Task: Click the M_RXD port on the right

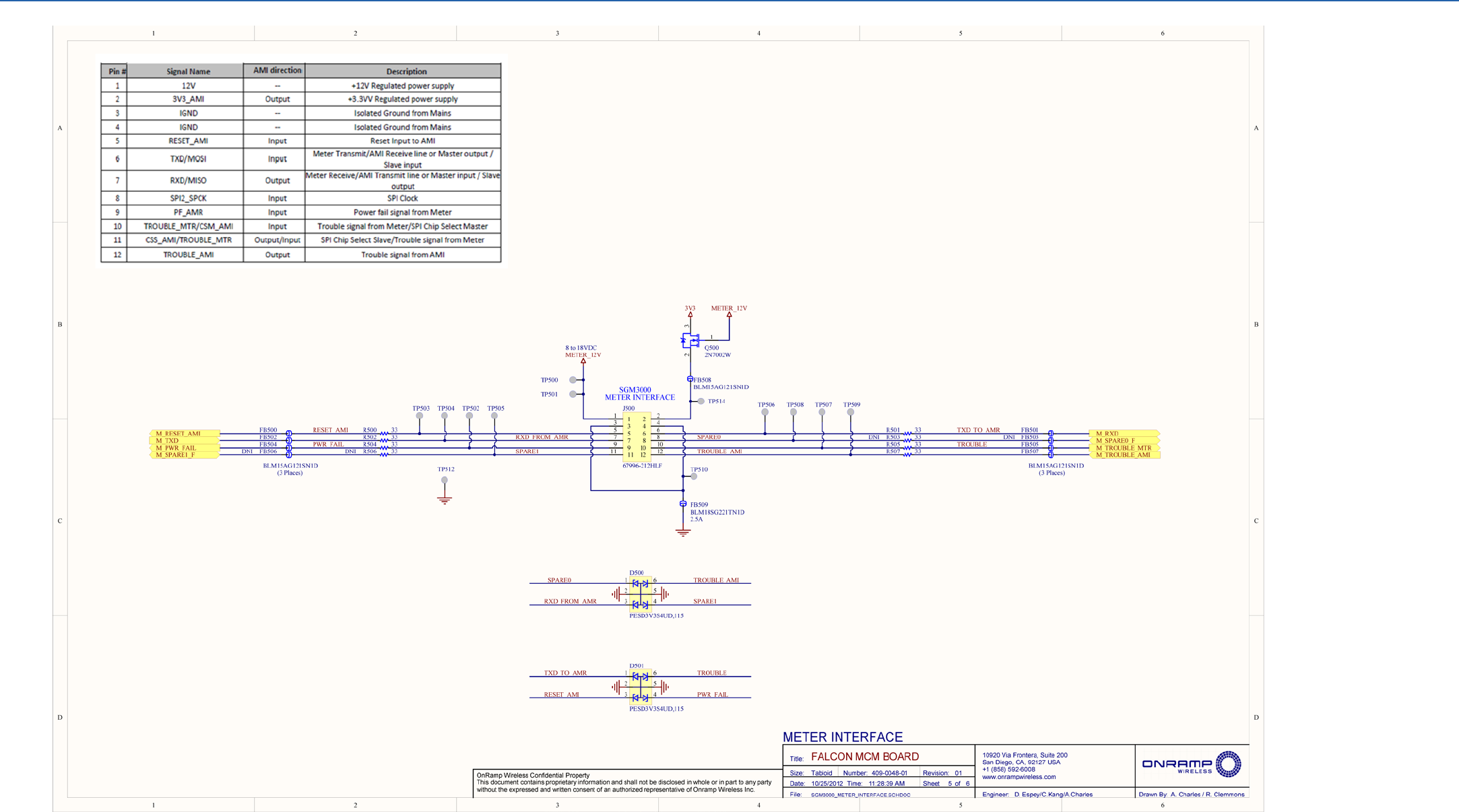Action: 1124,434
